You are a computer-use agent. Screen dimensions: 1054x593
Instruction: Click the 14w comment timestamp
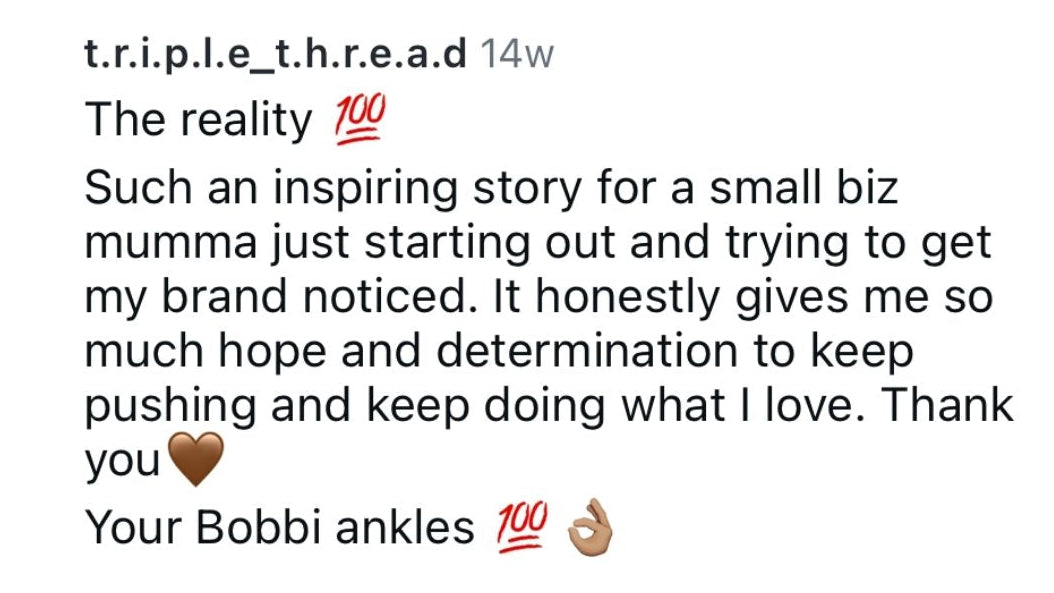pos(517,54)
